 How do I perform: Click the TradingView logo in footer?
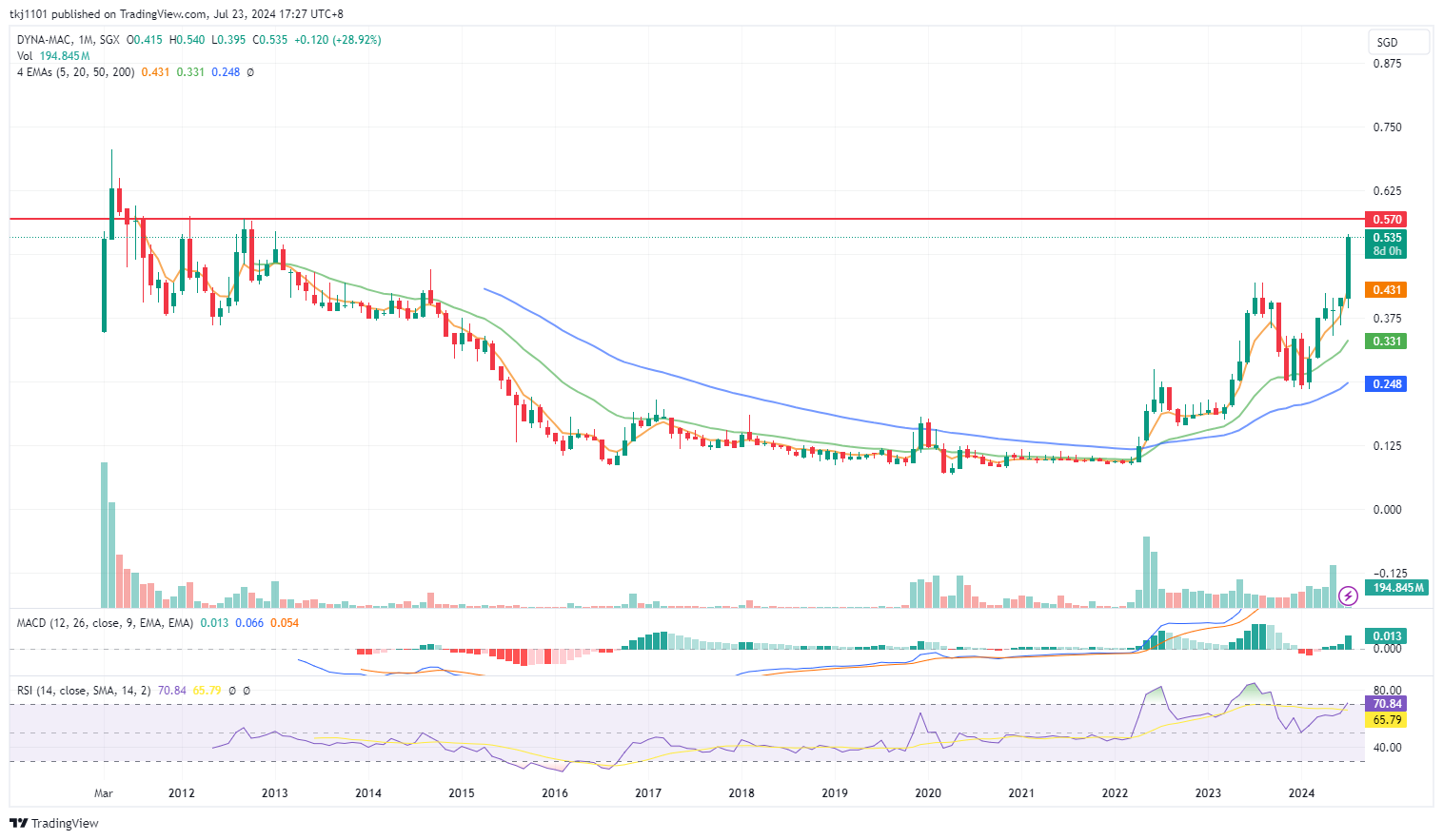click(x=54, y=823)
